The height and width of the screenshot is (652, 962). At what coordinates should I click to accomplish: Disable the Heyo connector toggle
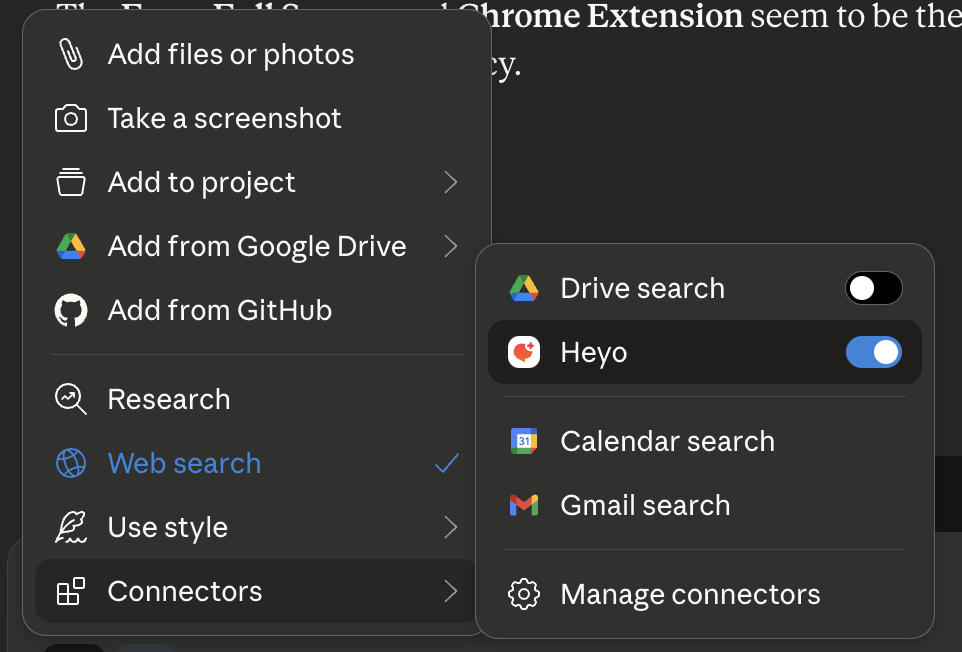click(x=874, y=352)
